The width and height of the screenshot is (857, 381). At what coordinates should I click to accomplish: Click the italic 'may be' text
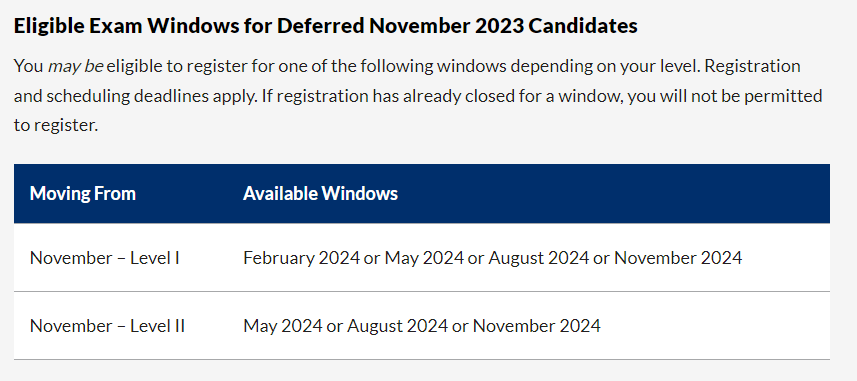[75, 67]
